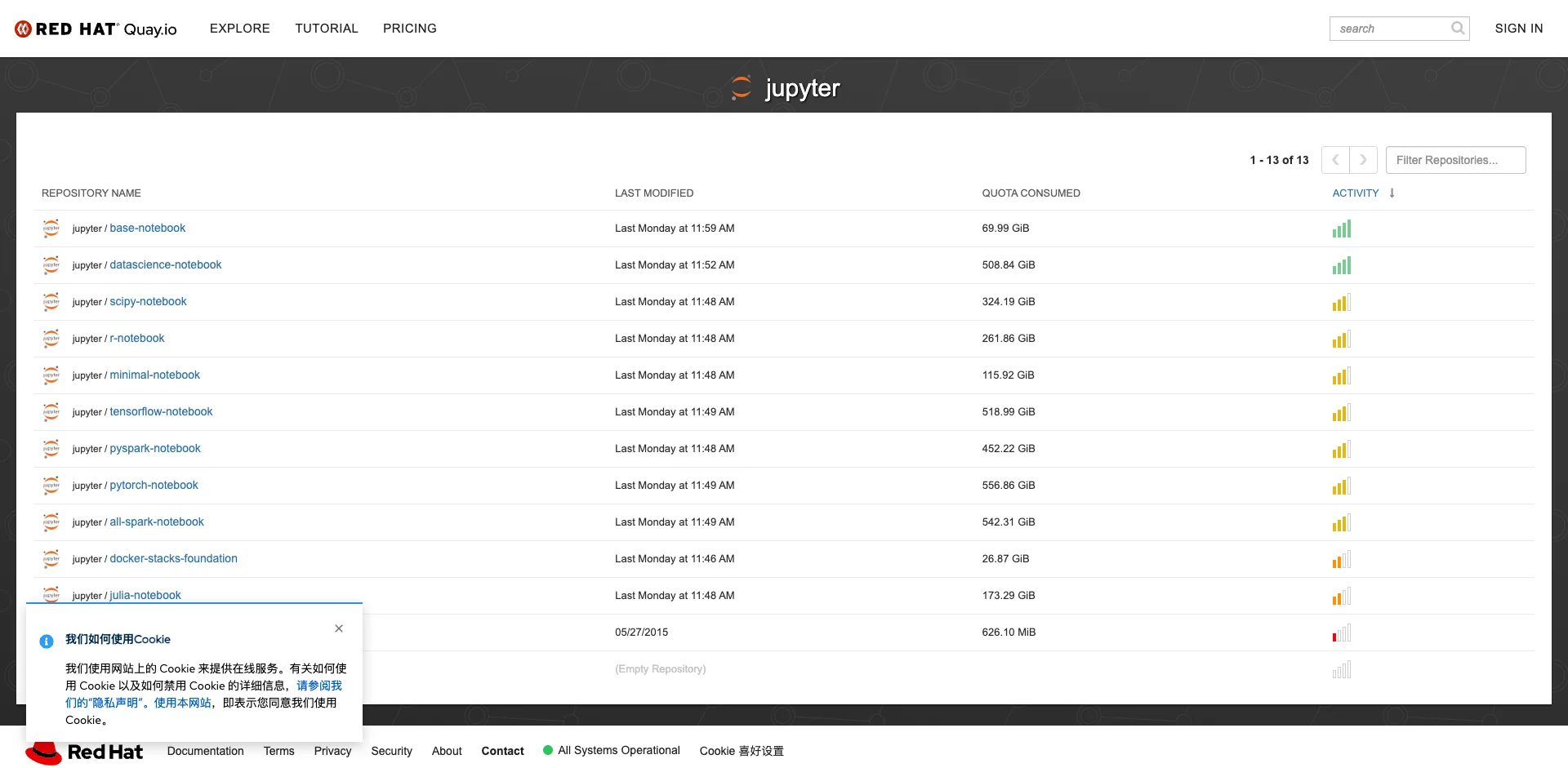Click SIGN IN
The height and width of the screenshot is (768, 1568).
[1519, 29]
